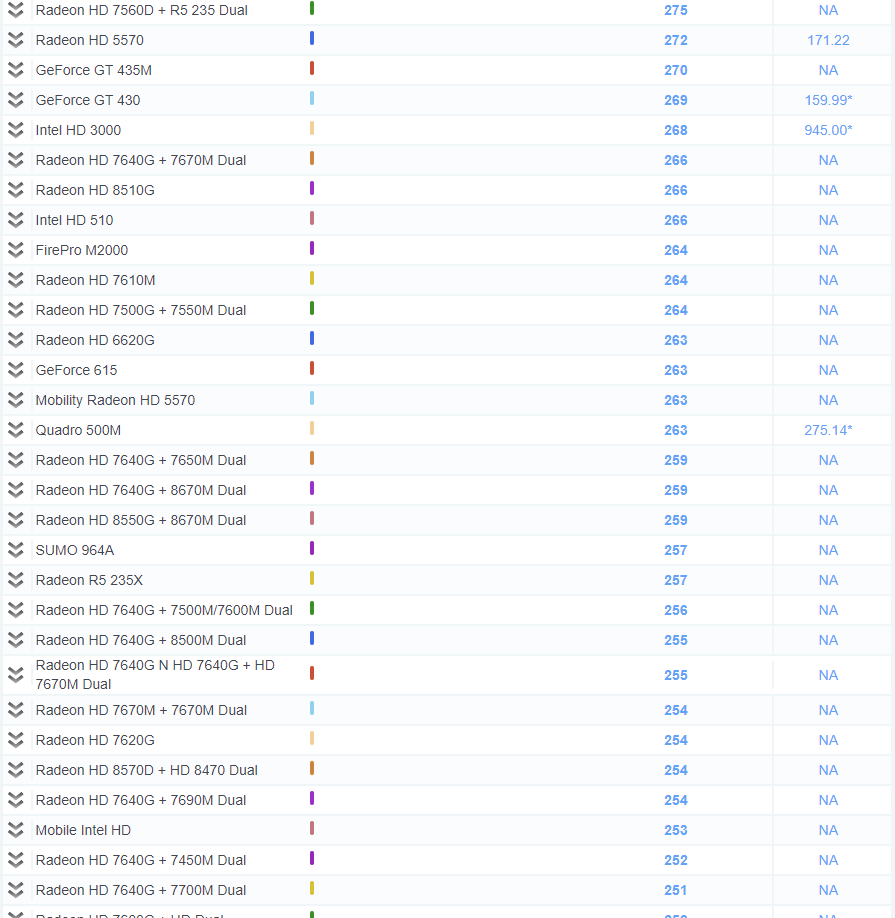Expand details for Radeon HD 5570 row

pyautogui.click(x=16, y=40)
